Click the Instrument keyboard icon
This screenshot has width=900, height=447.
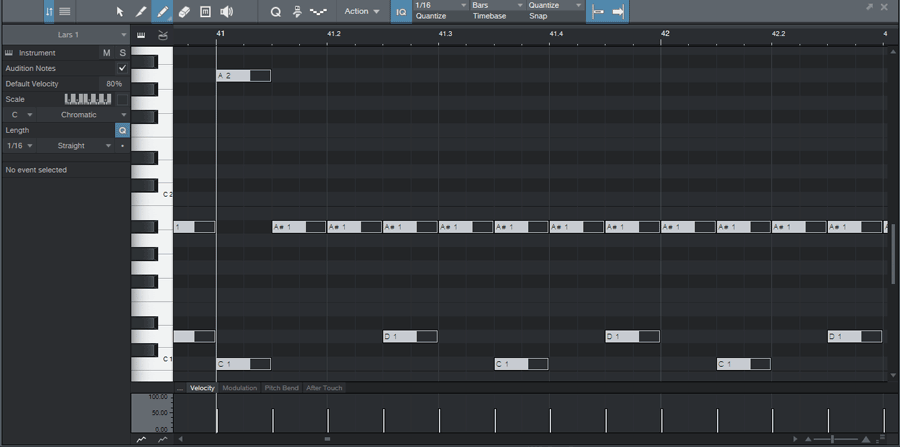tap(9, 53)
